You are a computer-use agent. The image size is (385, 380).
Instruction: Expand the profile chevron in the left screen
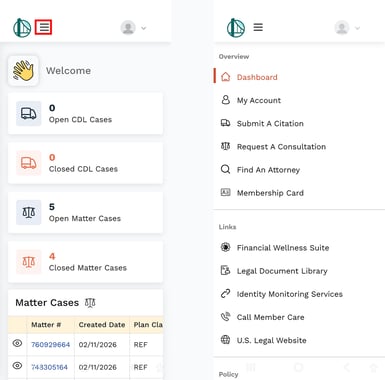point(144,28)
